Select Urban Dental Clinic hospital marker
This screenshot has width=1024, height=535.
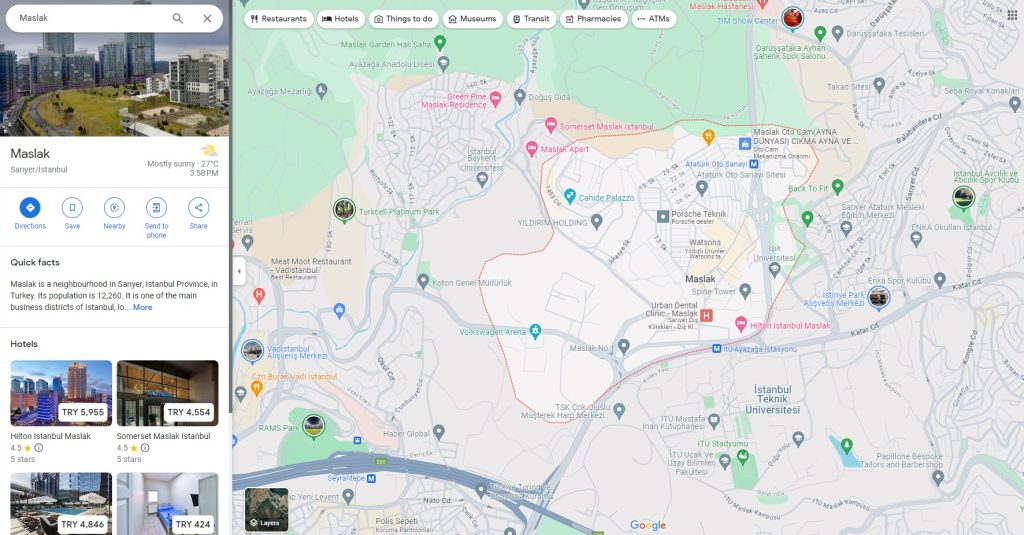pyautogui.click(x=706, y=316)
